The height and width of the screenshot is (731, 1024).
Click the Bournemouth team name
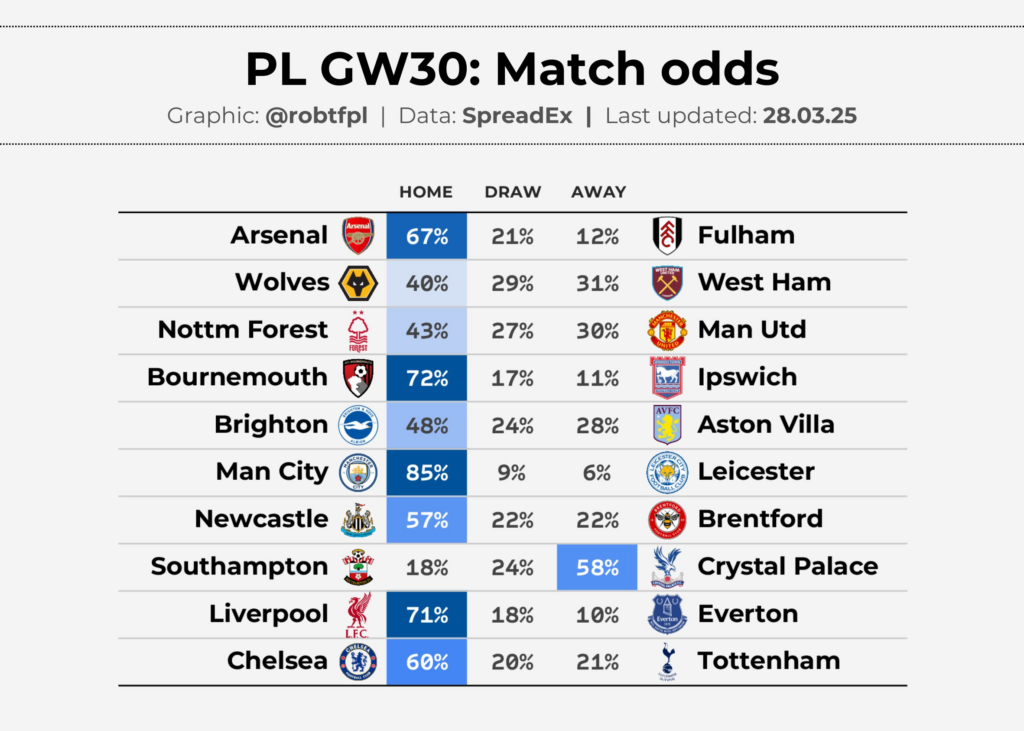[x=237, y=377]
